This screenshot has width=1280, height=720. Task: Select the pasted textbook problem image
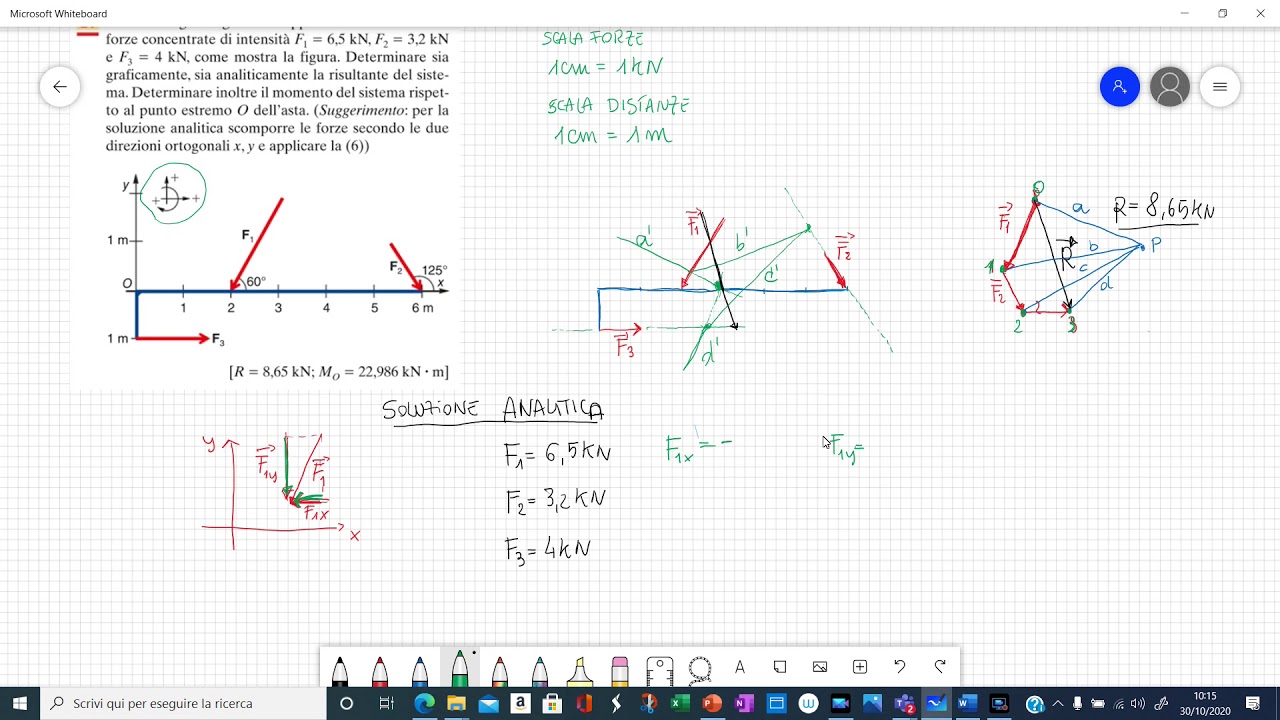(x=265, y=208)
